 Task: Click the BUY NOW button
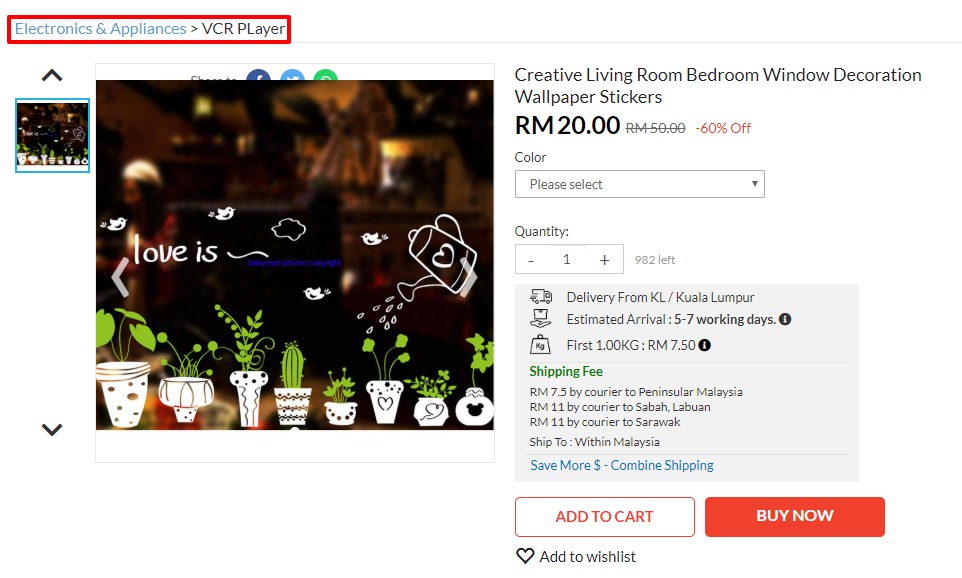pyautogui.click(x=795, y=517)
